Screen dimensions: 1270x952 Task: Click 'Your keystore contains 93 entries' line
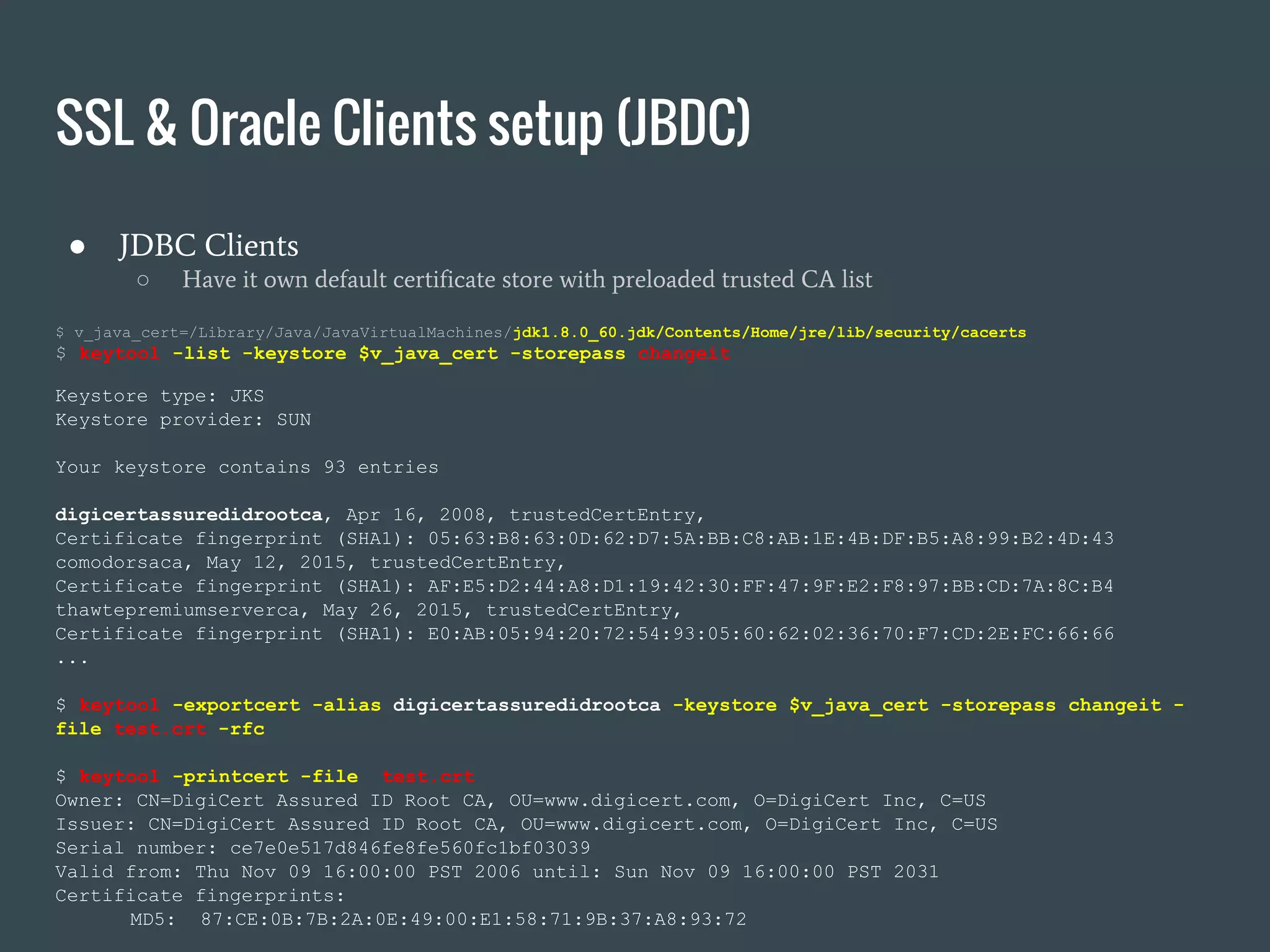pyautogui.click(x=247, y=467)
